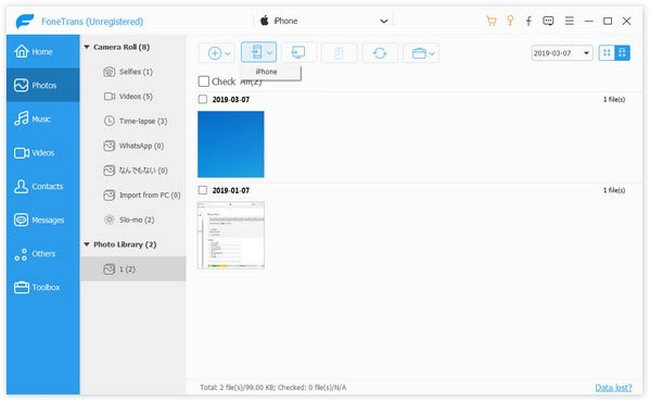
Task: Select the album named 1 (2)
Action: 133,269
